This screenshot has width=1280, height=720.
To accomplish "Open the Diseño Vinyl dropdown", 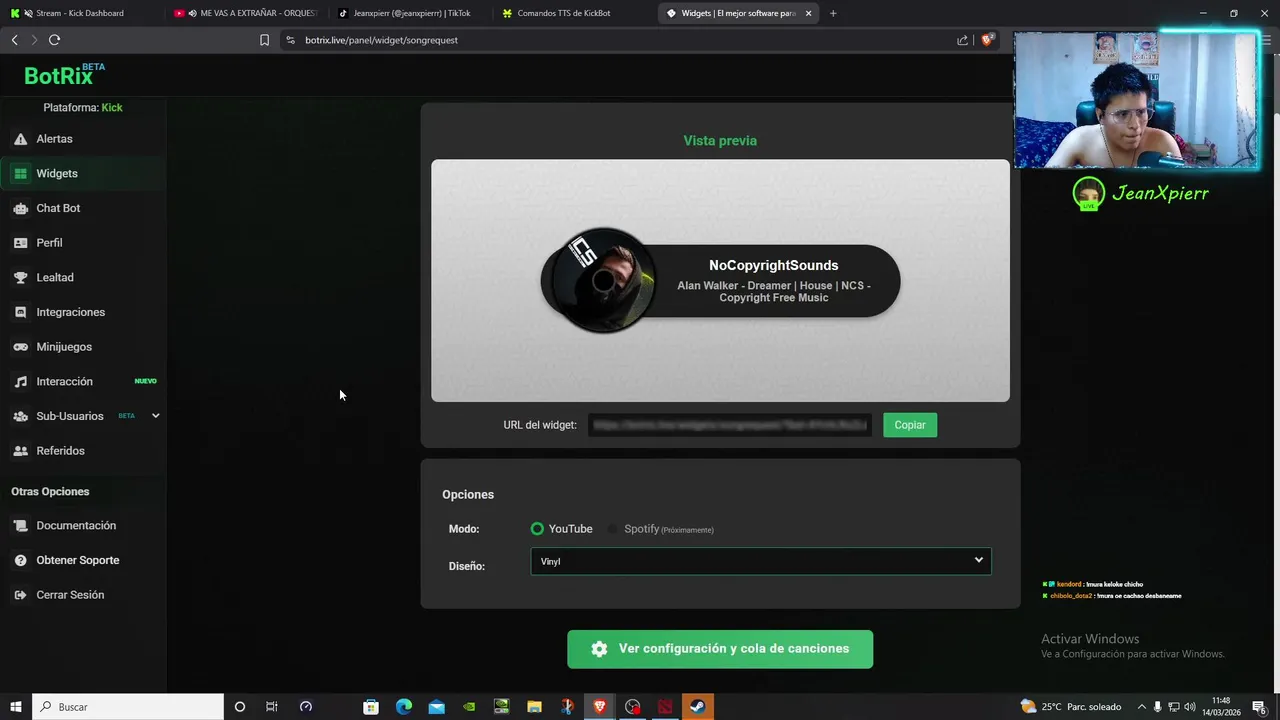I will click(761, 561).
